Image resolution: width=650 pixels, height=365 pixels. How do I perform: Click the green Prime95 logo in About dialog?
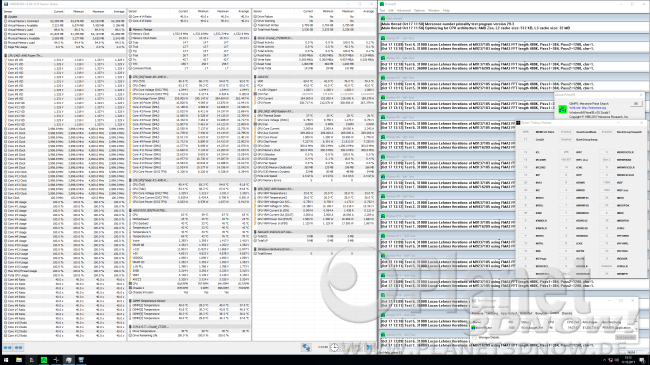[563, 109]
